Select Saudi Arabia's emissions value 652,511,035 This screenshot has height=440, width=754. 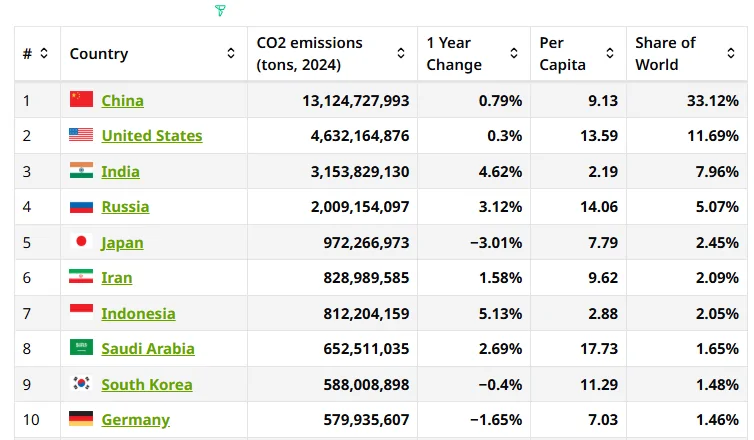(x=366, y=349)
